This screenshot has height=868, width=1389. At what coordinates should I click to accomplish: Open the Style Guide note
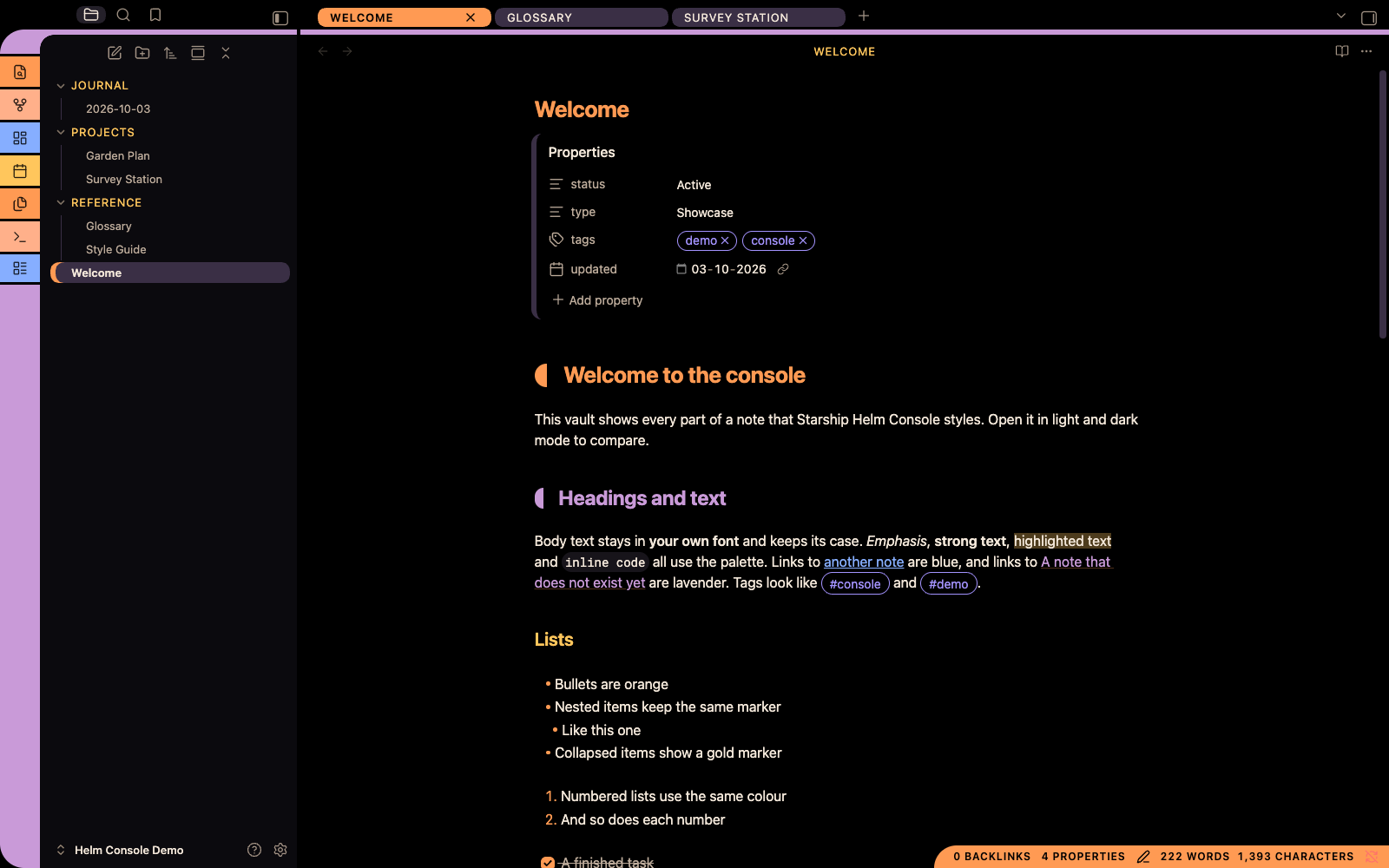(116, 250)
